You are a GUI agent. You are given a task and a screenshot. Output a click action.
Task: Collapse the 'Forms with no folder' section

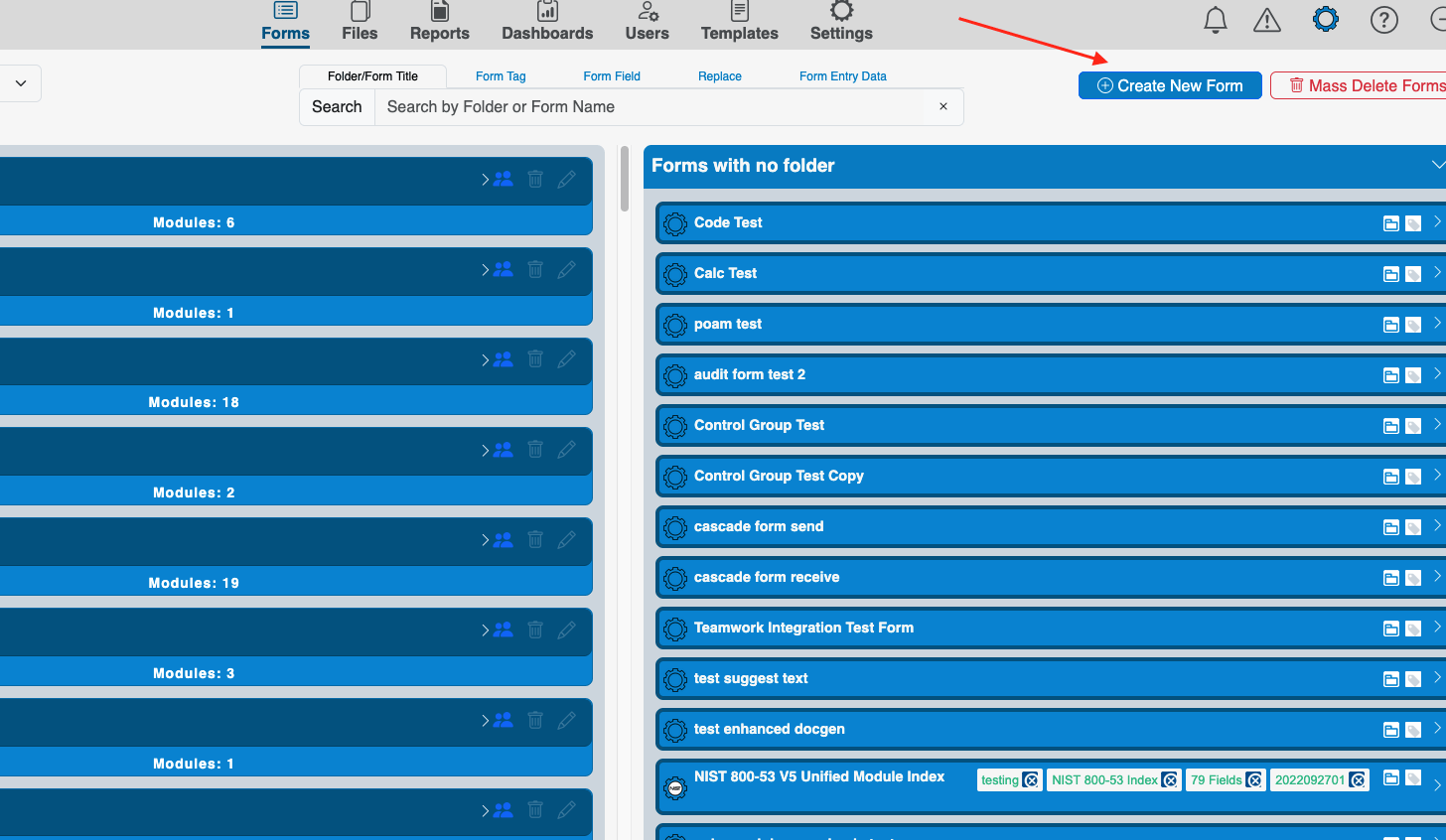(x=1437, y=165)
